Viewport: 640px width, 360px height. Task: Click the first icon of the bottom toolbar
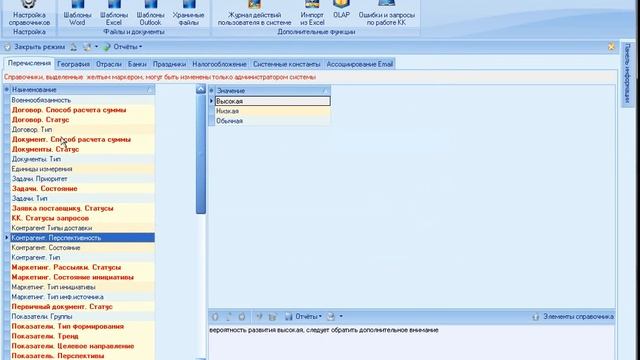(215, 316)
